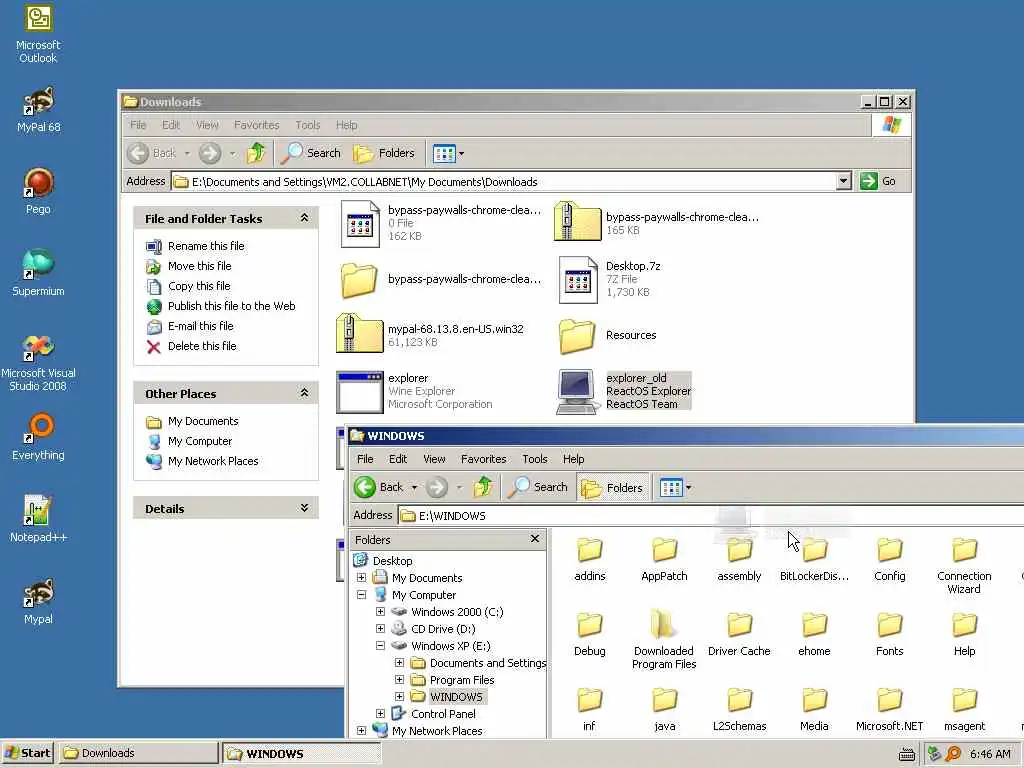Open the Help menu in WINDOWS window
Viewport: 1024px width, 768px height.
click(x=573, y=459)
